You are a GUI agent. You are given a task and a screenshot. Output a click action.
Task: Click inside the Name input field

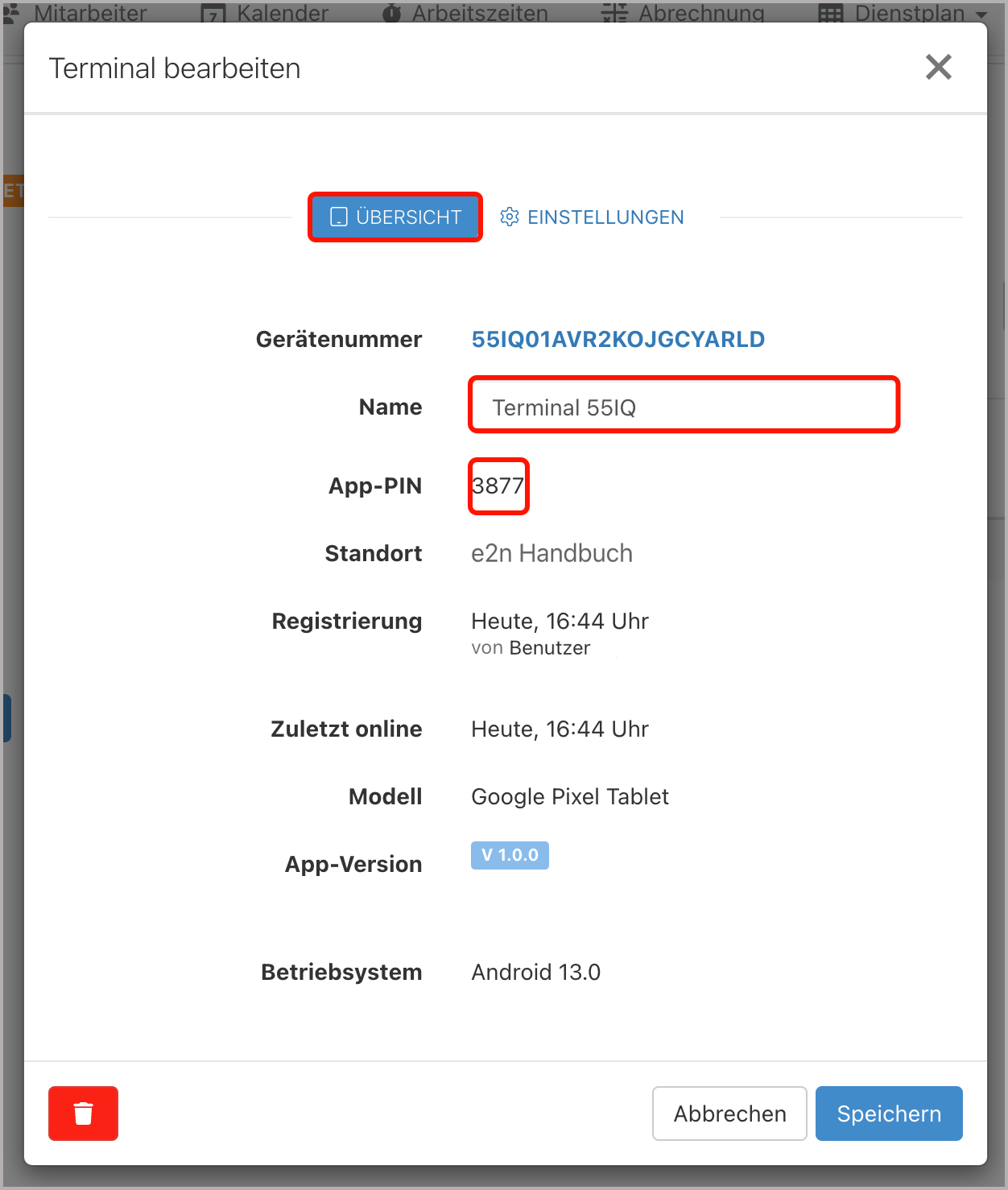(684, 406)
